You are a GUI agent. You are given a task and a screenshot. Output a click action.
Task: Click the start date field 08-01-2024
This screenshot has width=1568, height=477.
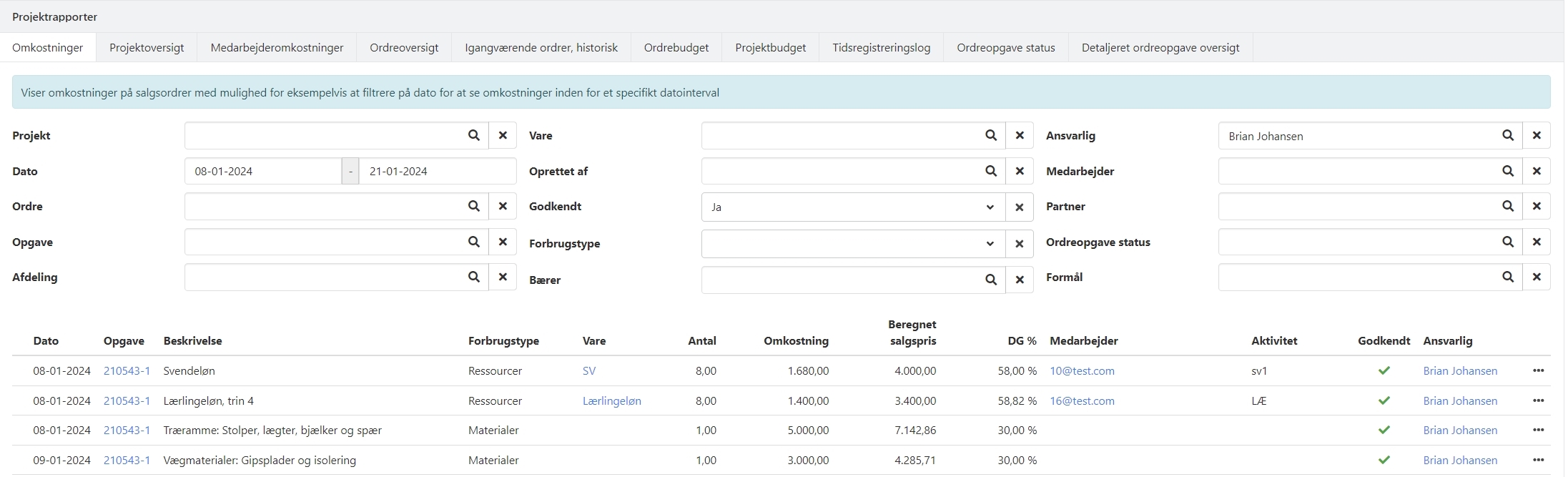[263, 171]
